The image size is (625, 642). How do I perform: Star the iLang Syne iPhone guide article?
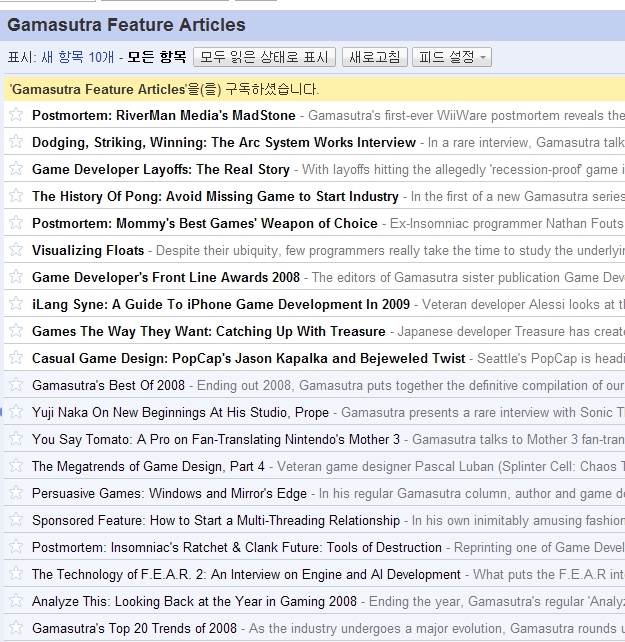[16, 304]
